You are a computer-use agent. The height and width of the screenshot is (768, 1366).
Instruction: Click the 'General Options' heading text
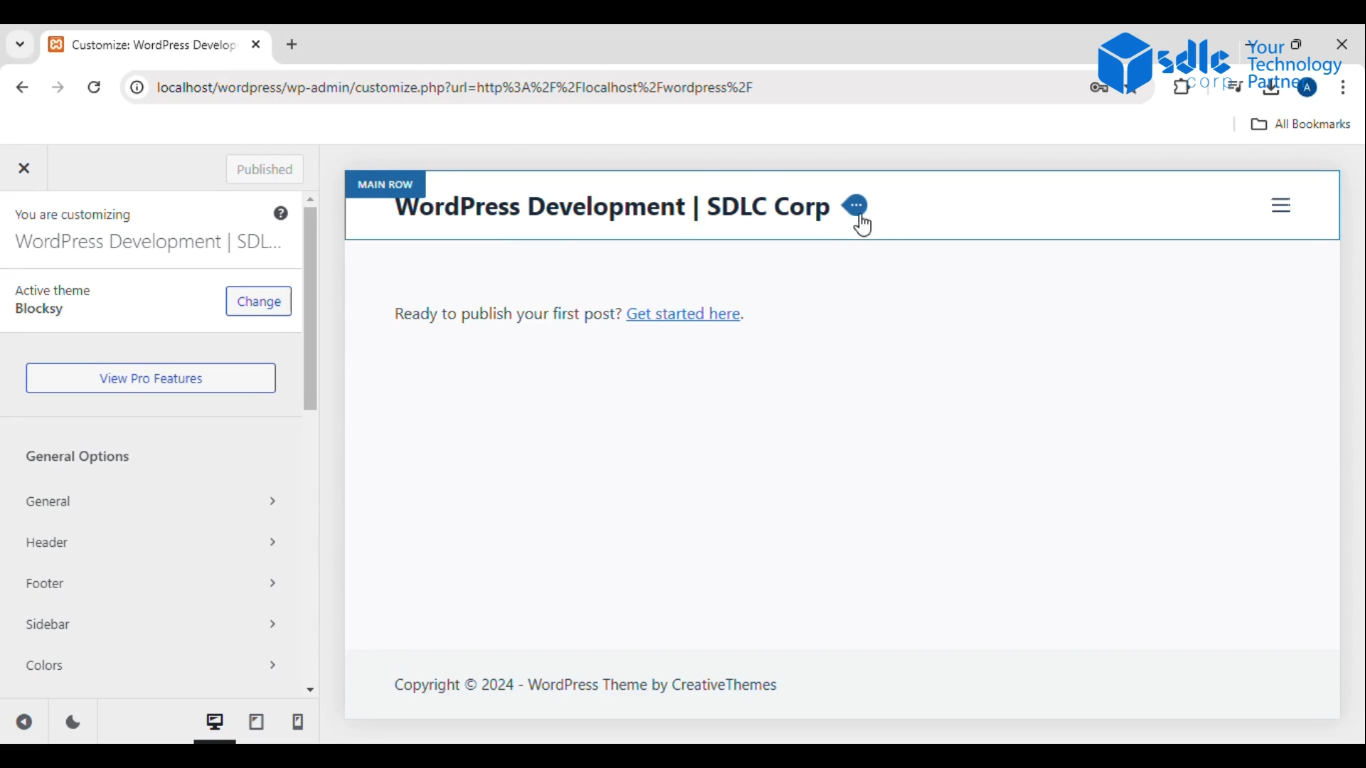(77, 456)
